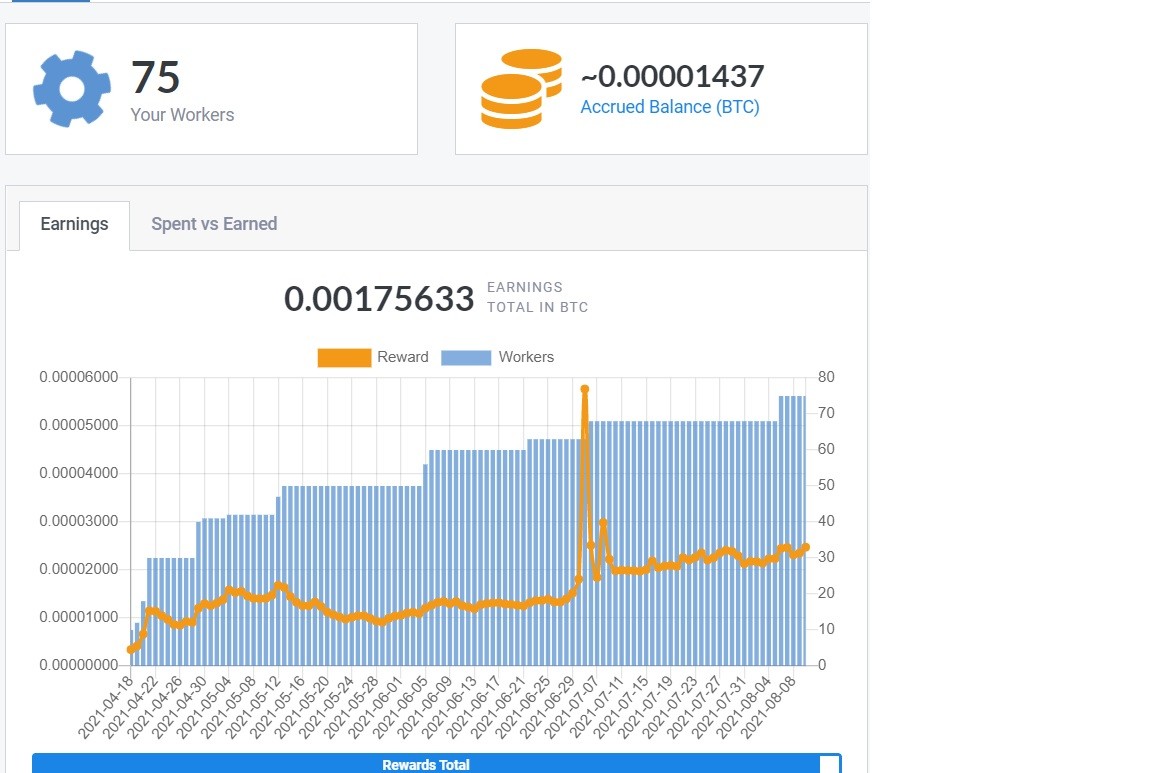This screenshot has width=1152, height=773.
Task: Click the white remainder at the Rewards Total bar's end
Action: (830, 764)
